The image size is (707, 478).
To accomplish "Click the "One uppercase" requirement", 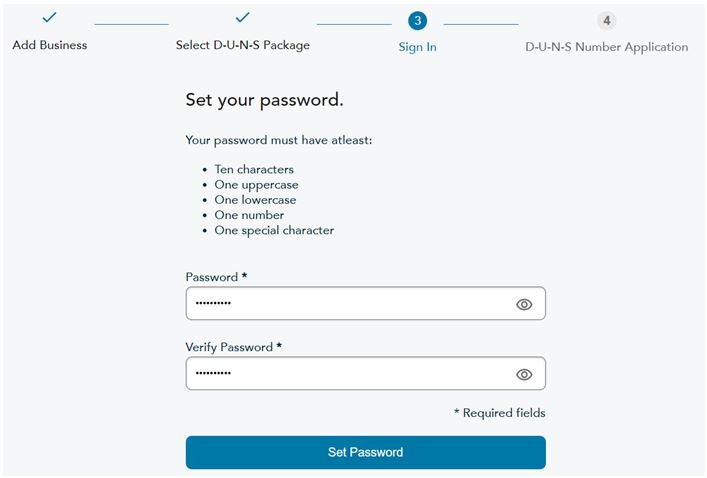I will pos(256,185).
